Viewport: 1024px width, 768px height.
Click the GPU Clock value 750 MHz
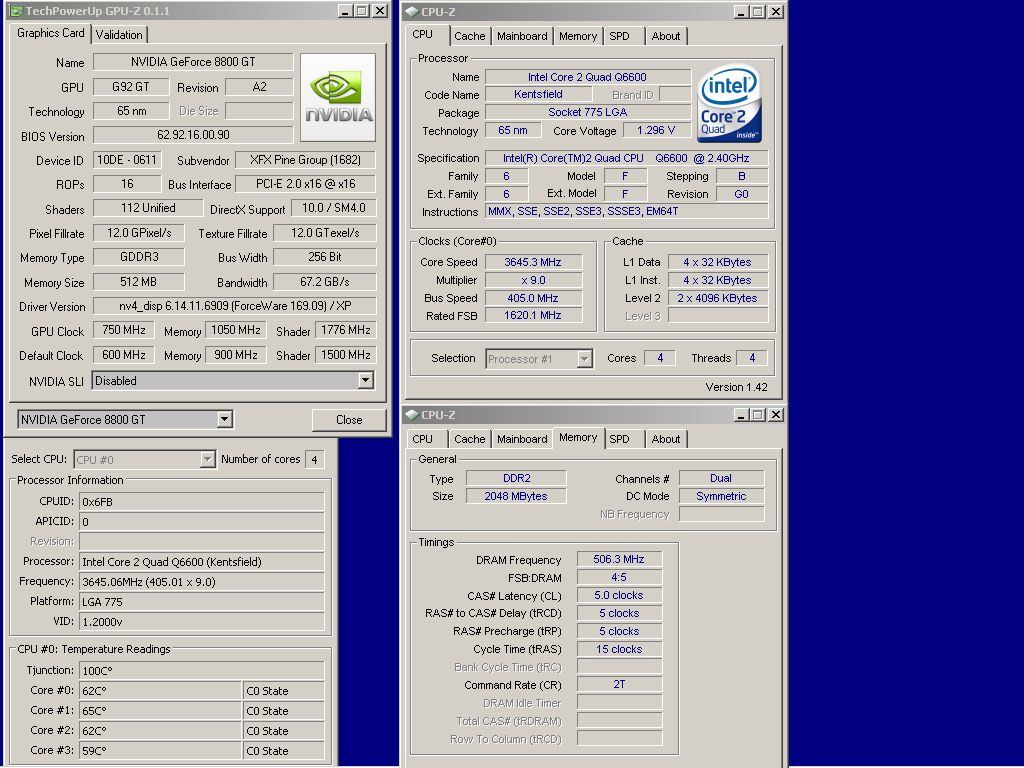[x=123, y=330]
